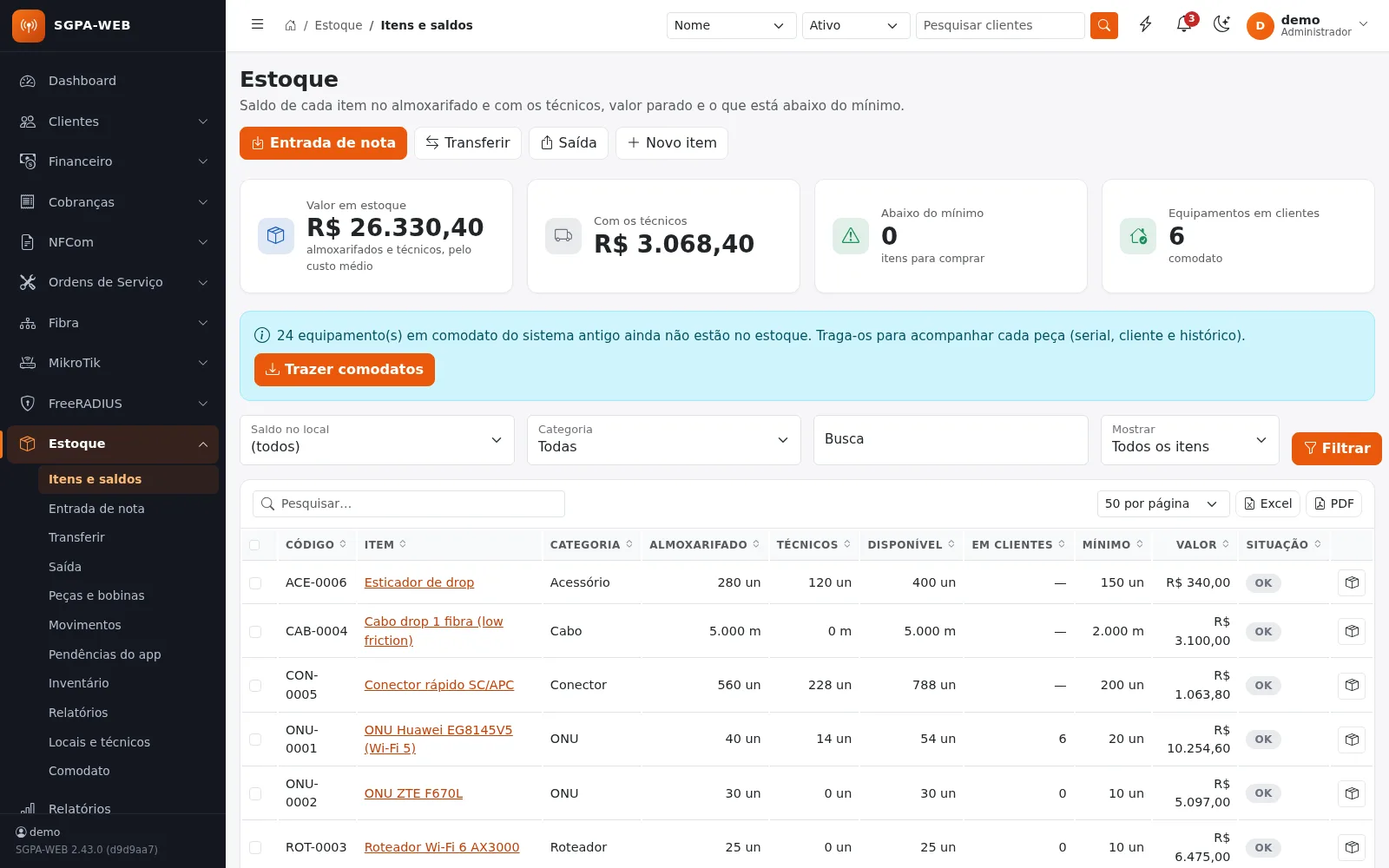Click the Valor em estoque cube icon
The height and width of the screenshot is (868, 1389).
pyautogui.click(x=276, y=236)
